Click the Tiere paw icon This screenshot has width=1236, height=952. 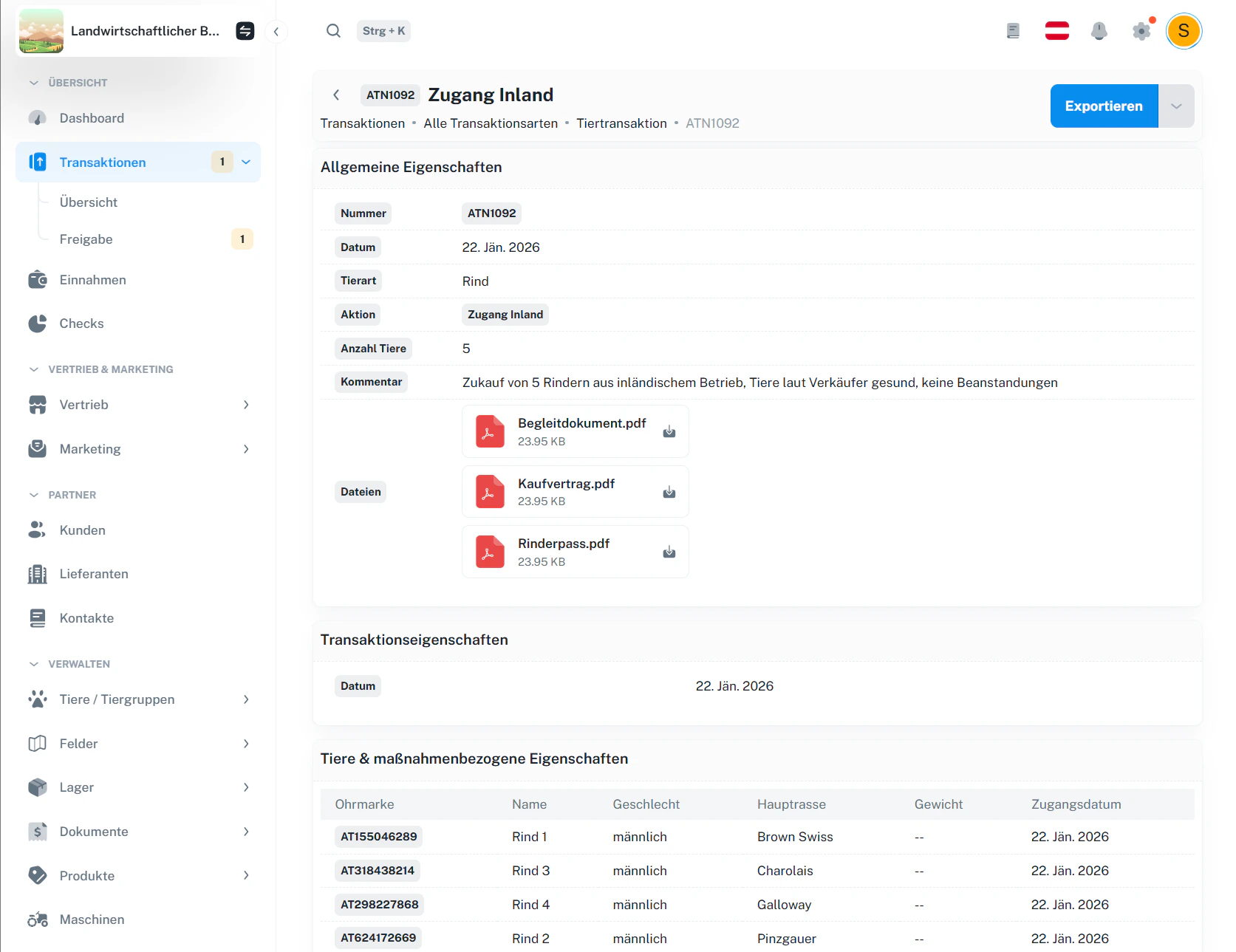click(x=37, y=699)
